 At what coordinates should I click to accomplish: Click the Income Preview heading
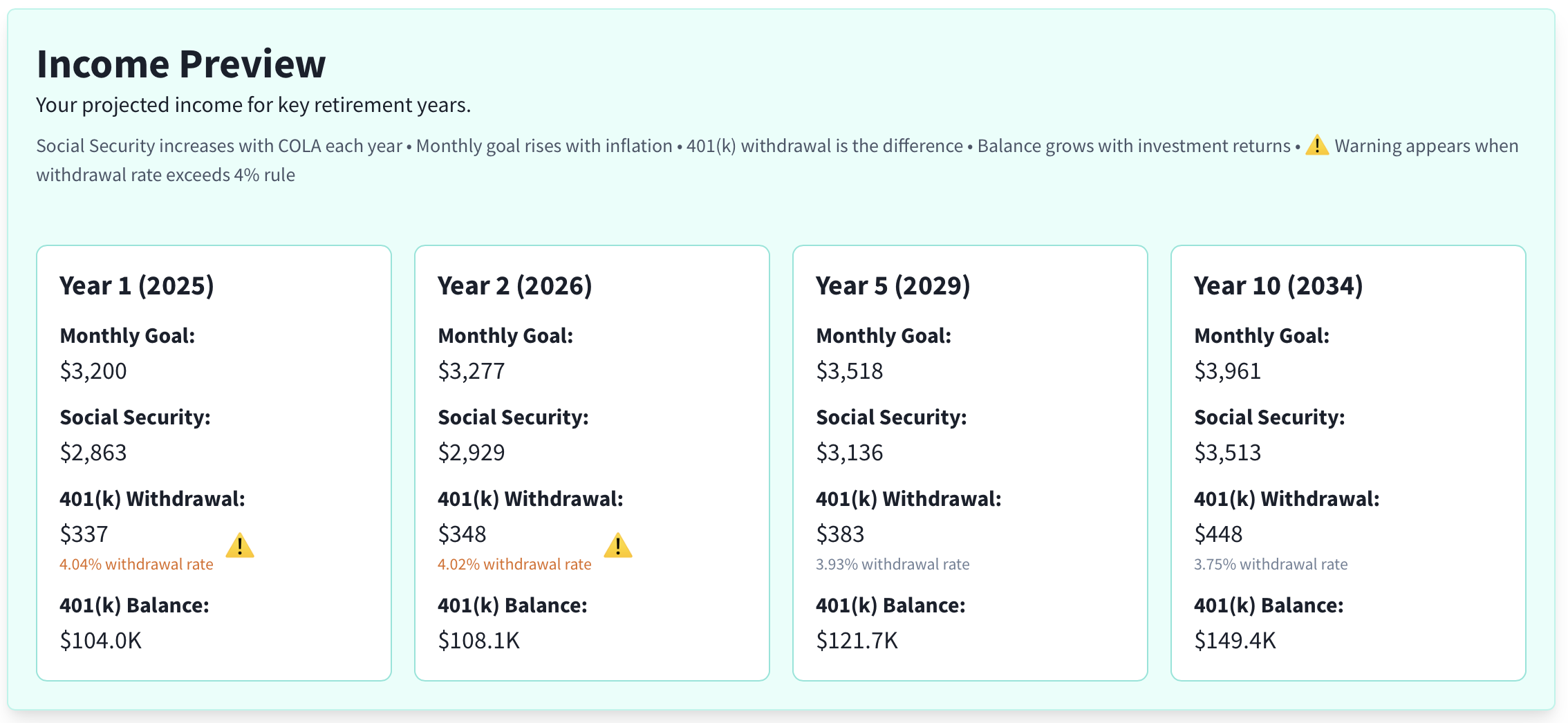[181, 64]
